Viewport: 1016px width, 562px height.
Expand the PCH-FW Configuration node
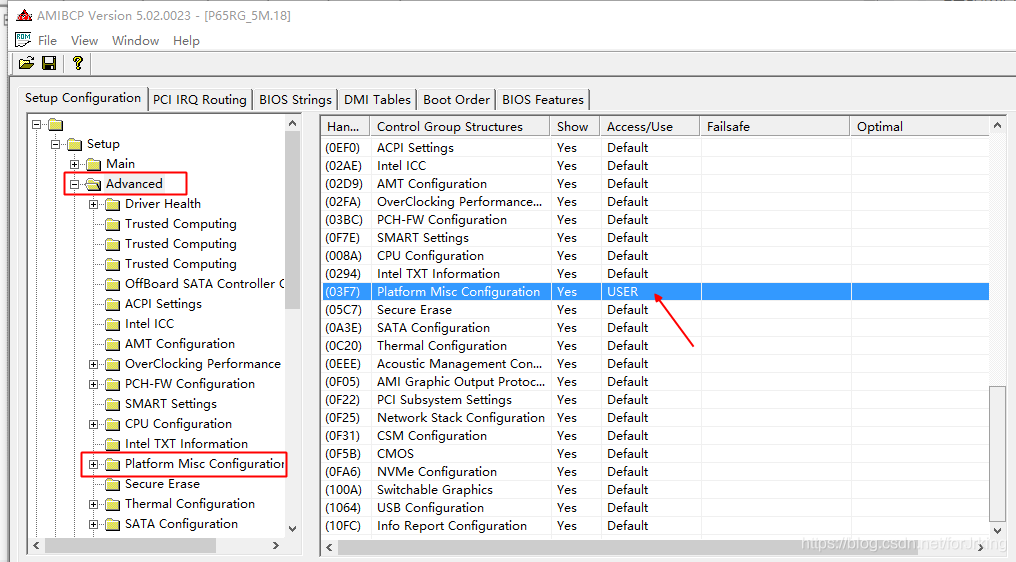[93, 384]
